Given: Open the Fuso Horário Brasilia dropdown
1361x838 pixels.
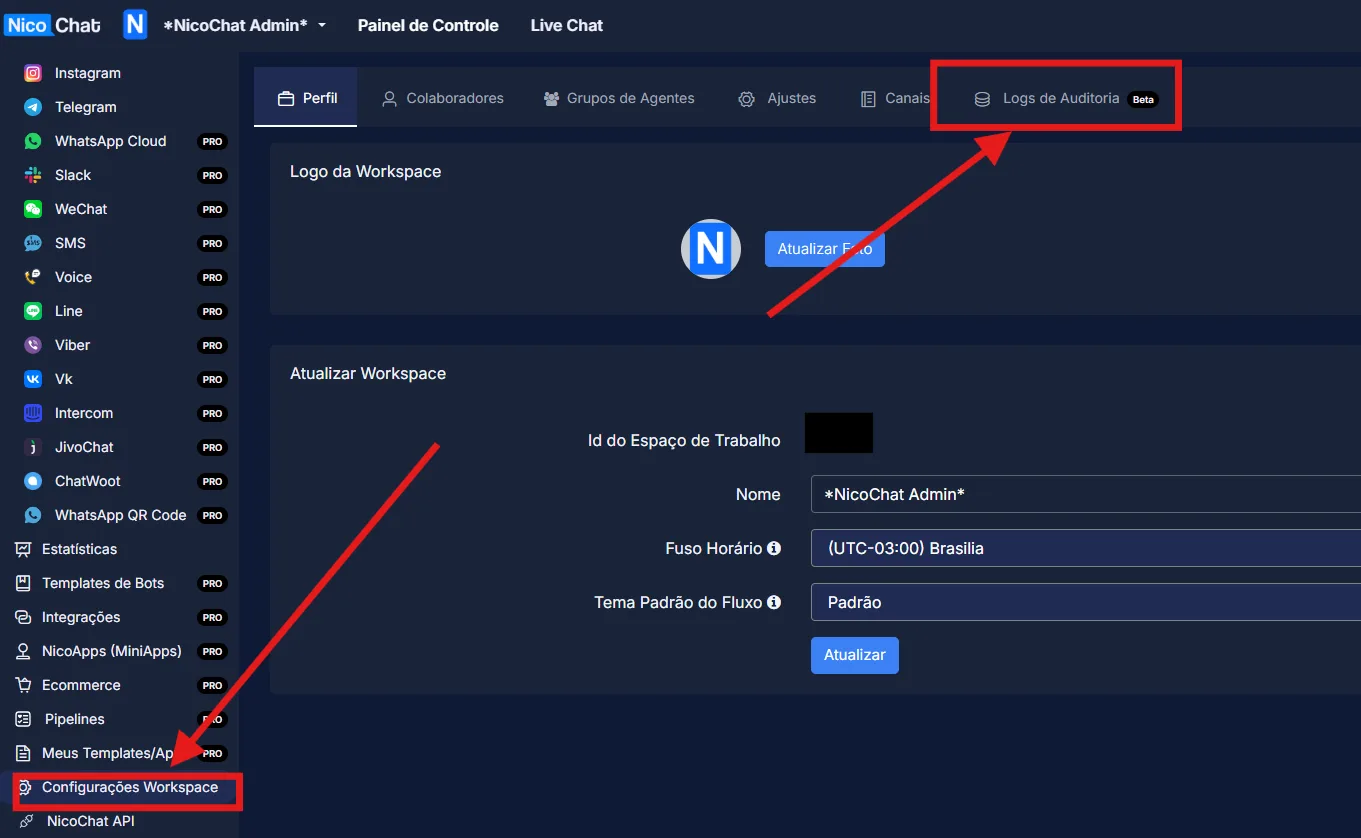Looking at the screenshot, I should coord(1085,548).
